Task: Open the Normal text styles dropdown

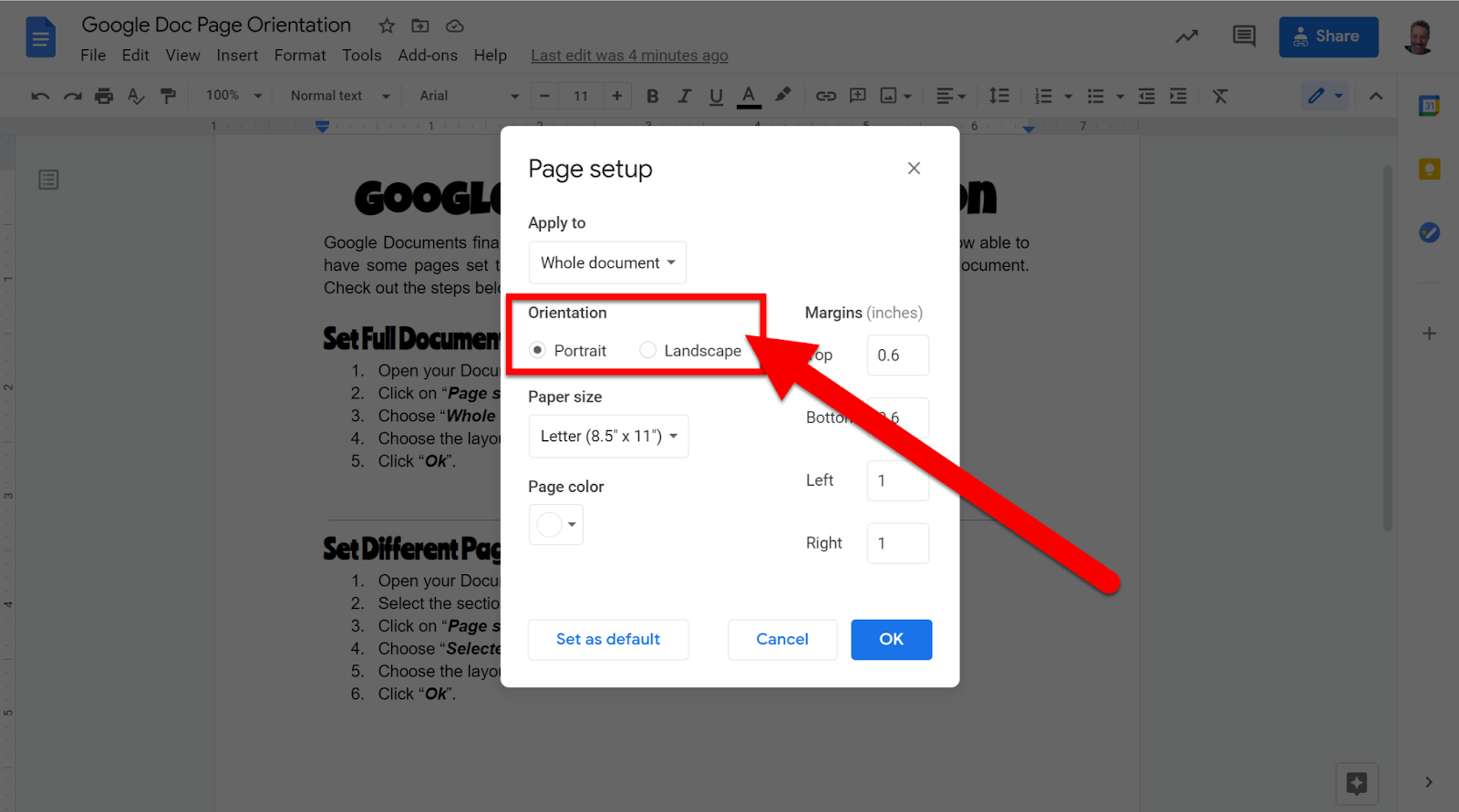Action: [x=340, y=96]
